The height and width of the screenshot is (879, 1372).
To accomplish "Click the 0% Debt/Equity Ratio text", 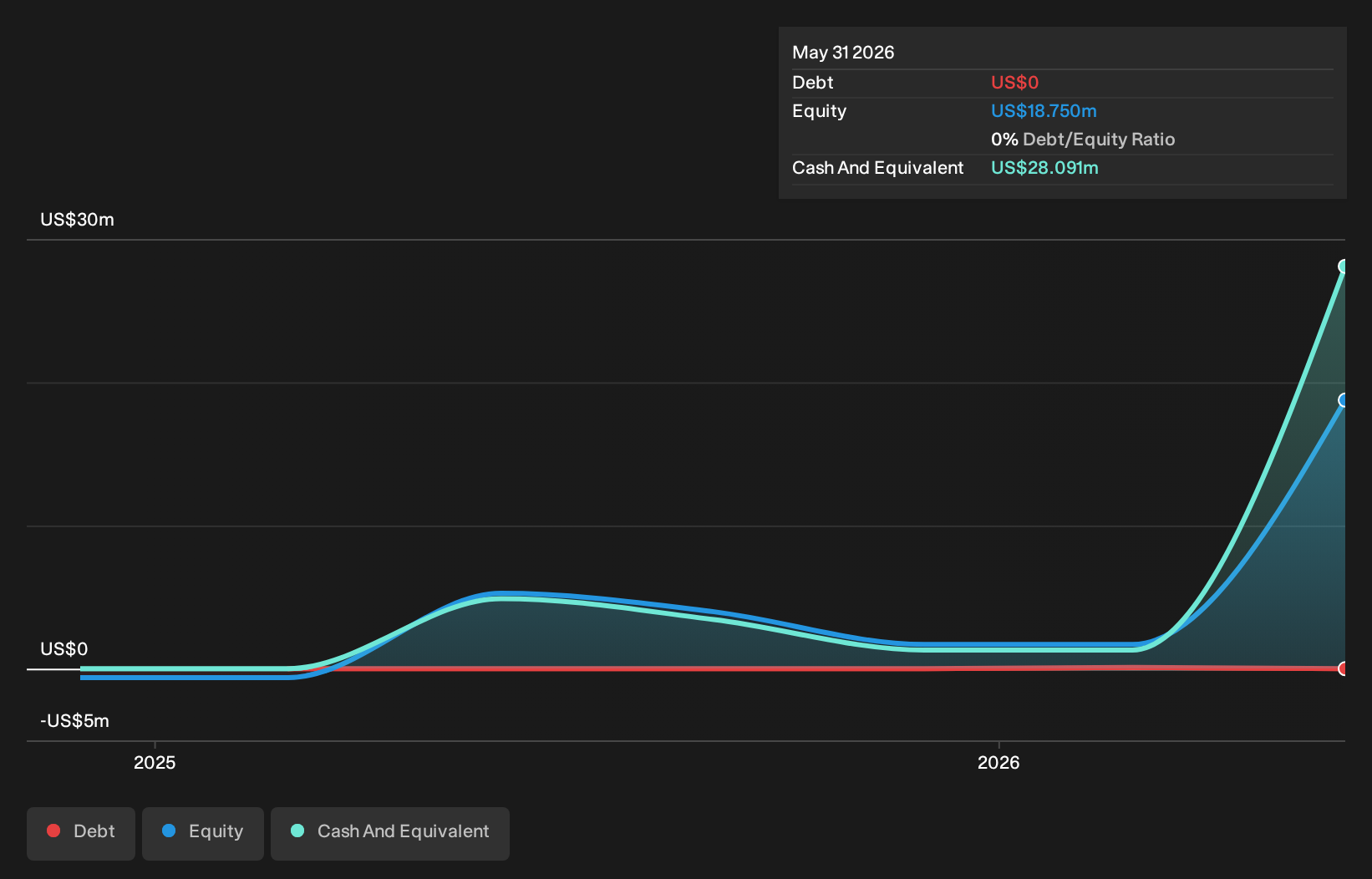I will (x=1083, y=140).
